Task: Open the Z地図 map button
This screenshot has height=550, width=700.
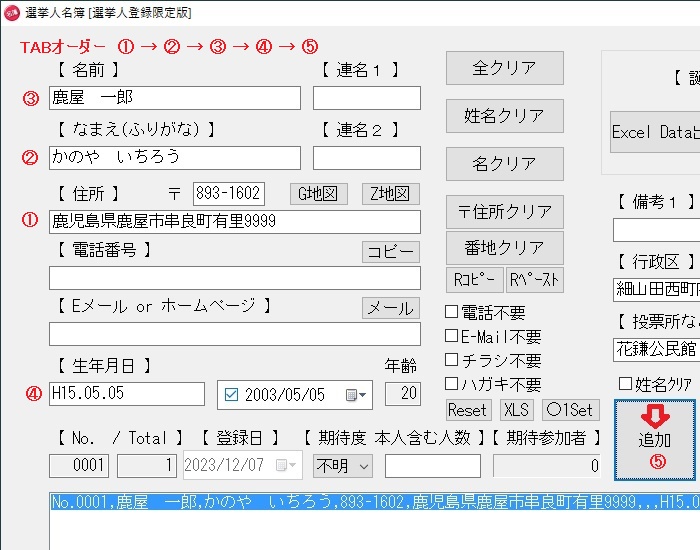Action: tap(390, 194)
